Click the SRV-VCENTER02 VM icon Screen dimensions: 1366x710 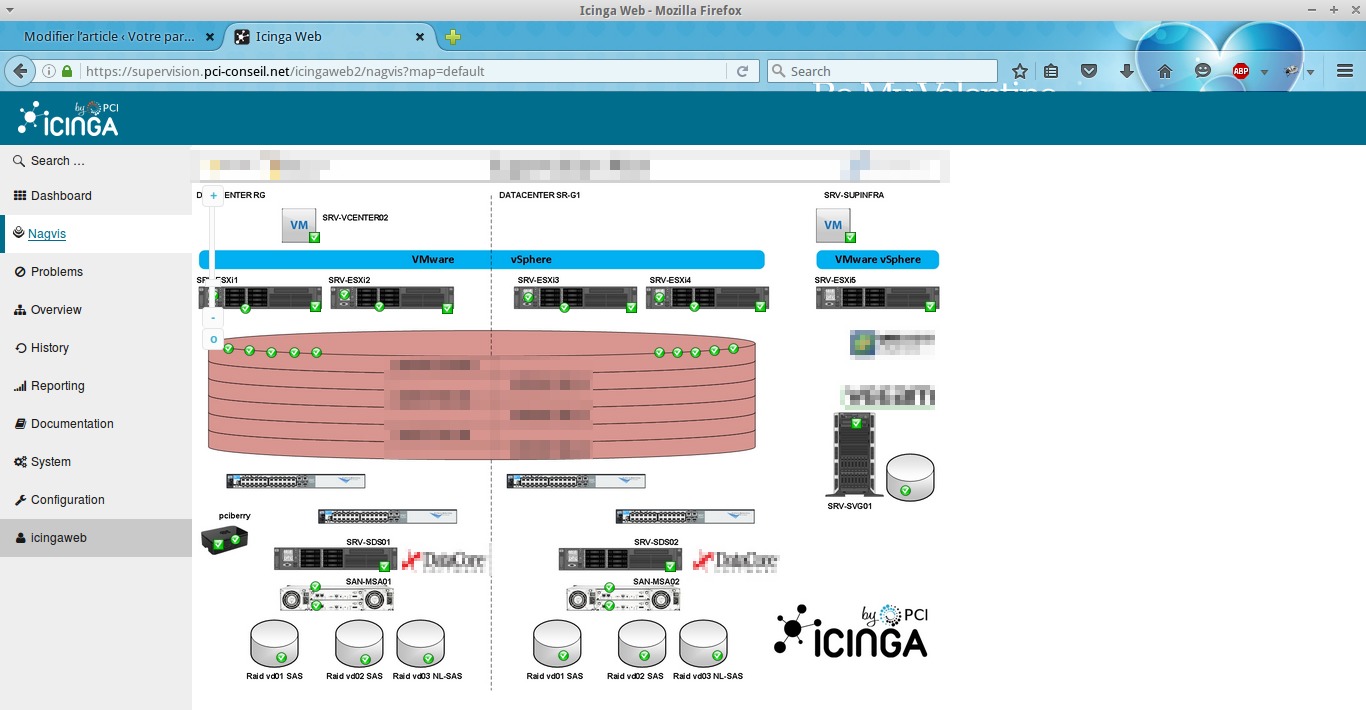coord(299,225)
